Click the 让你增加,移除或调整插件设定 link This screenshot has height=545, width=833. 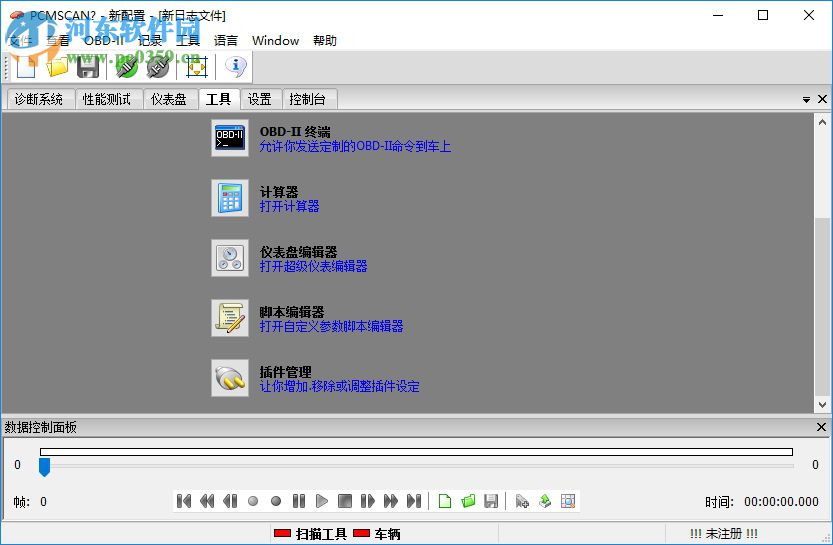(x=339, y=386)
